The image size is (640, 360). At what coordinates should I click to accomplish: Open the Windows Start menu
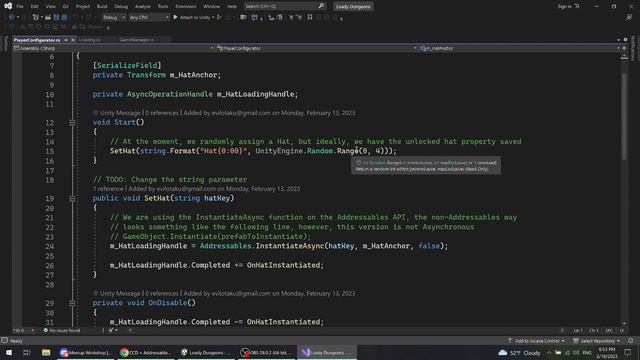coord(9,352)
